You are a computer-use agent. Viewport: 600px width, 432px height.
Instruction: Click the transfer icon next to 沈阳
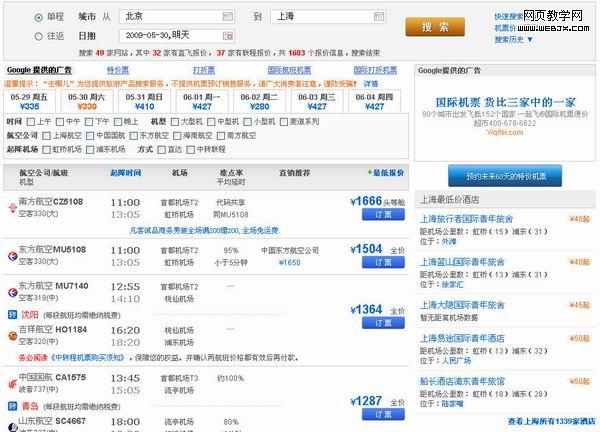(x=10, y=313)
